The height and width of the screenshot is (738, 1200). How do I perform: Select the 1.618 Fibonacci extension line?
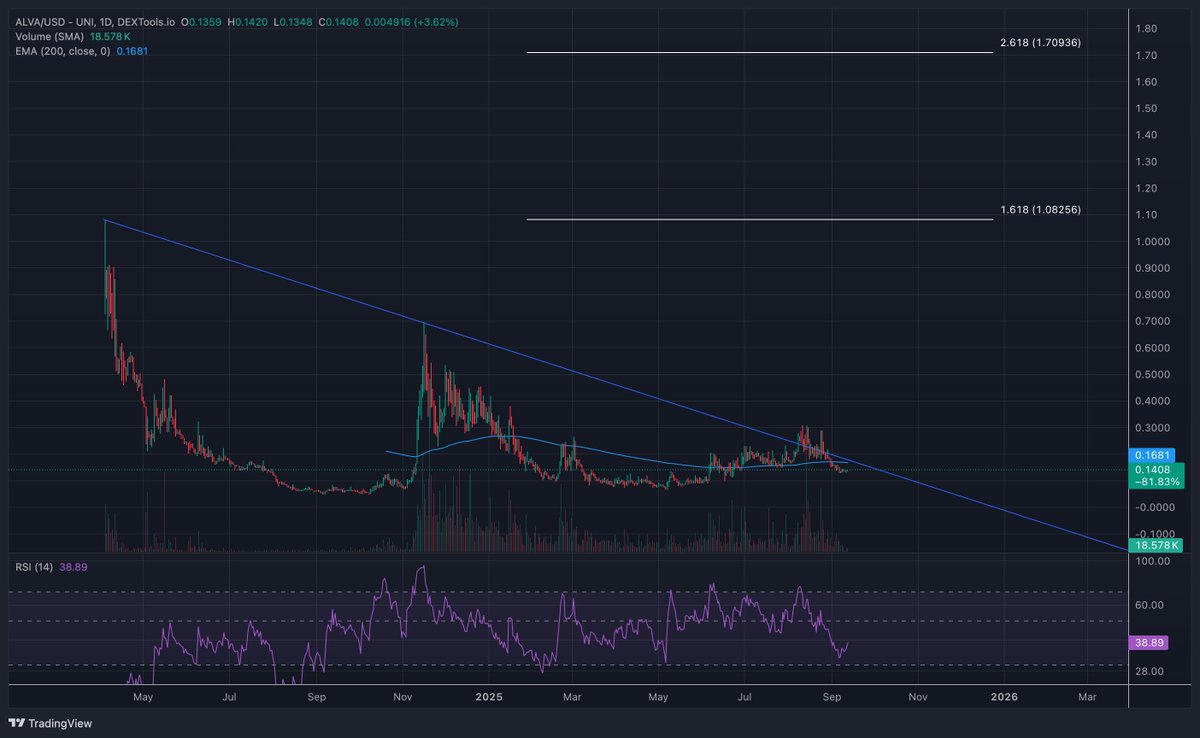pos(760,219)
